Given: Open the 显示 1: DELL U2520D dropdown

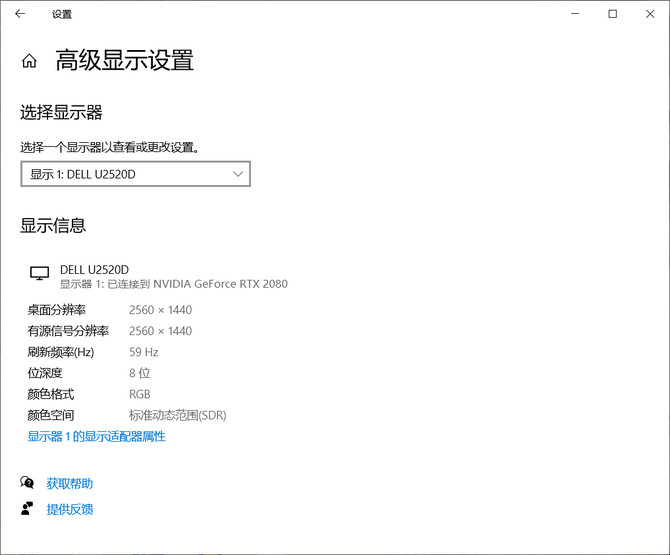Looking at the screenshot, I should click(x=135, y=174).
